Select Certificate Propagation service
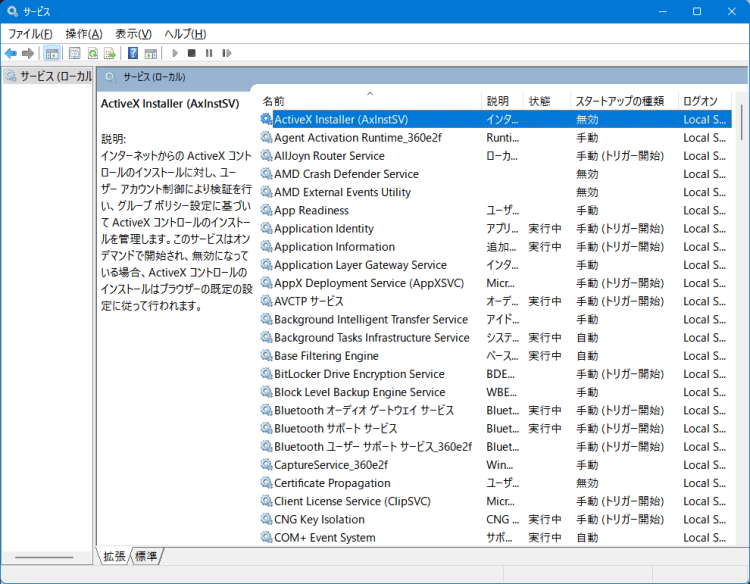Screen dimensions: 750x584 [x=496, y=483]
